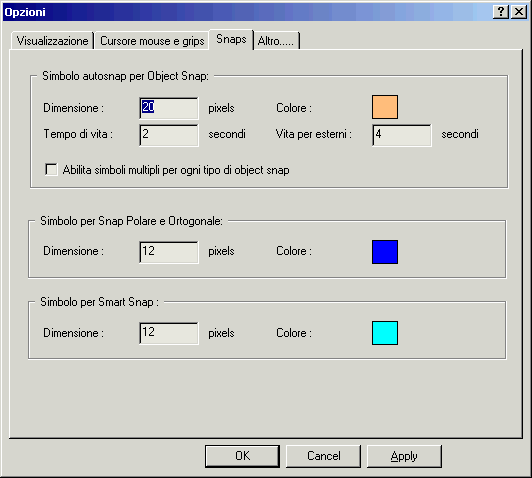The width and height of the screenshot is (532, 478).
Task: Confirm settings with the OK button
Action: (242, 456)
